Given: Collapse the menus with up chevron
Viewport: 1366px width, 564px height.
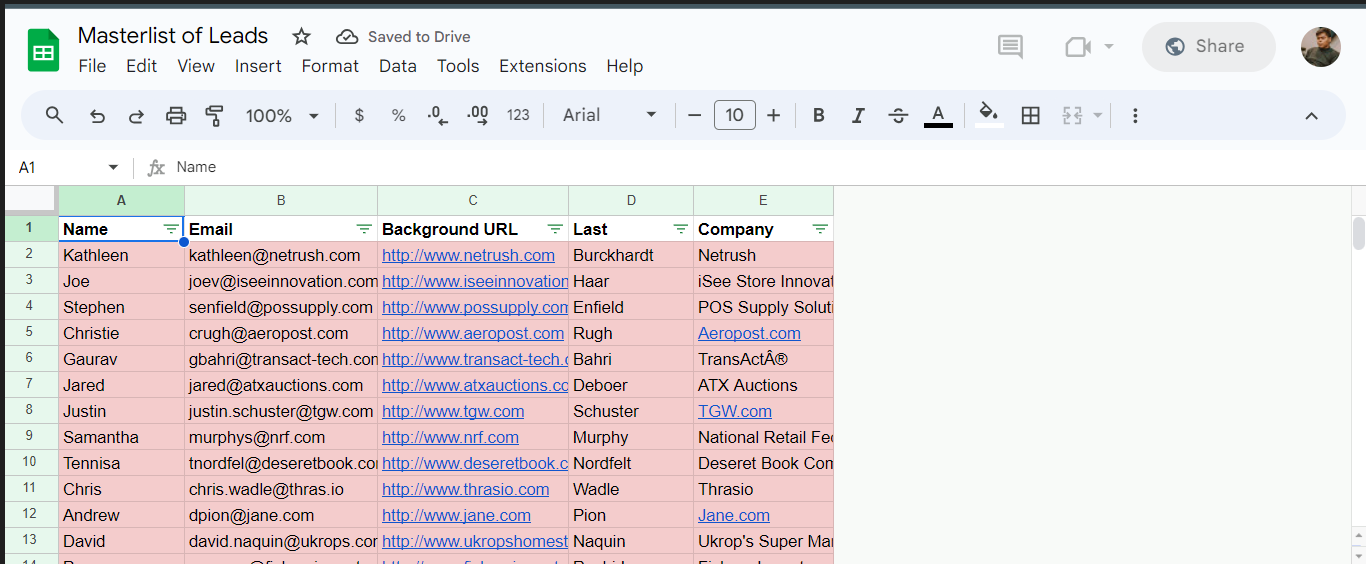Looking at the screenshot, I should [x=1312, y=116].
